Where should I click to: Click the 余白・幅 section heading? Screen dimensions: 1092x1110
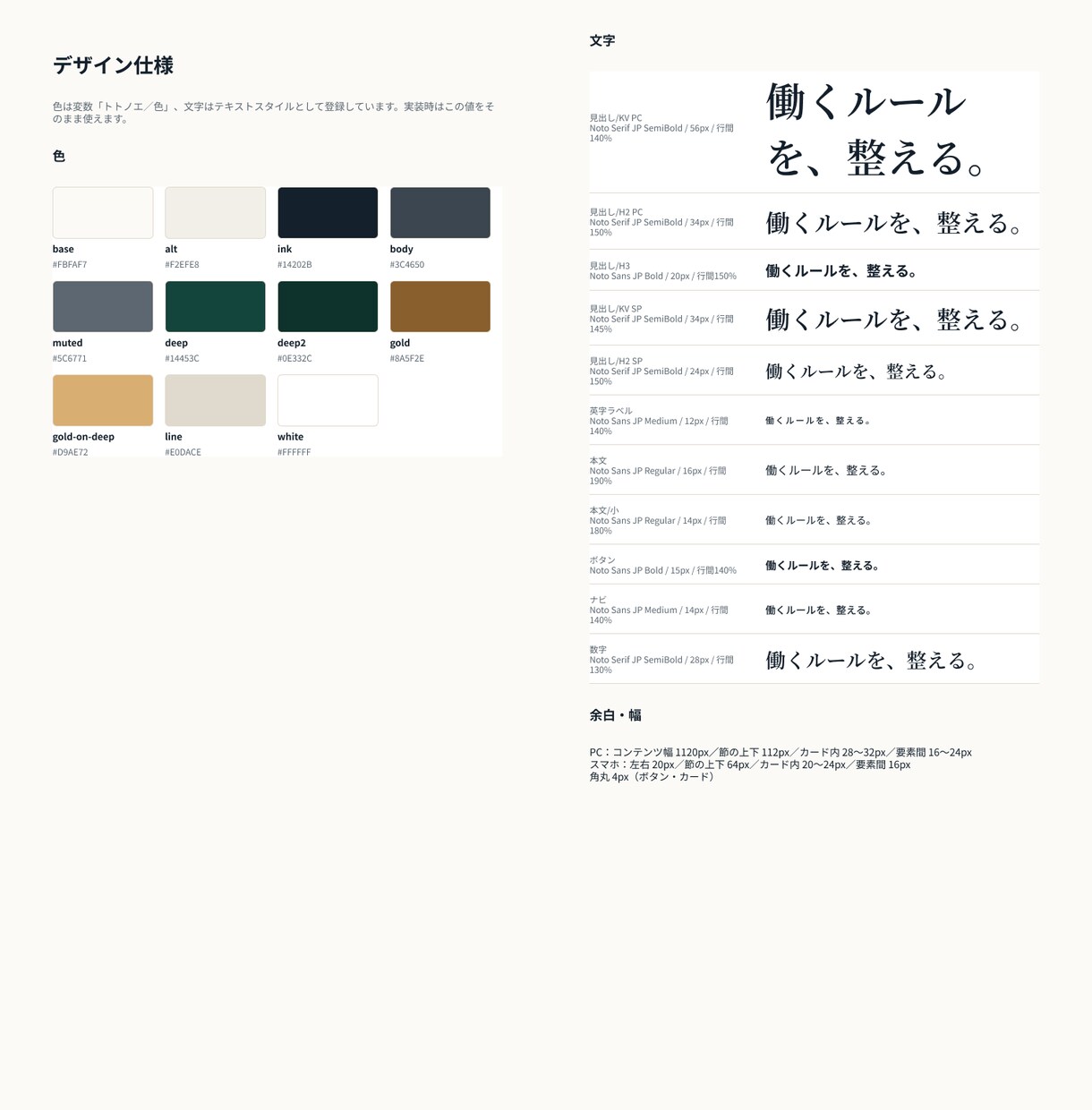click(x=616, y=715)
